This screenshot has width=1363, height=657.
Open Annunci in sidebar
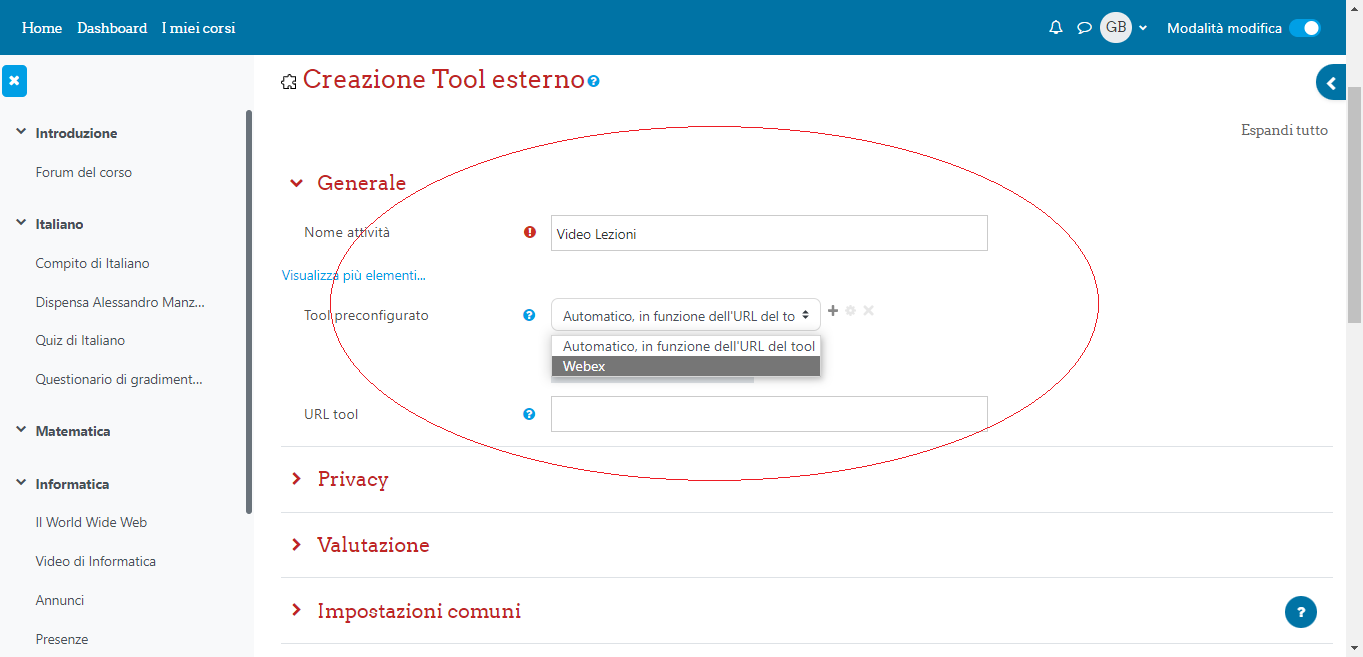60,600
